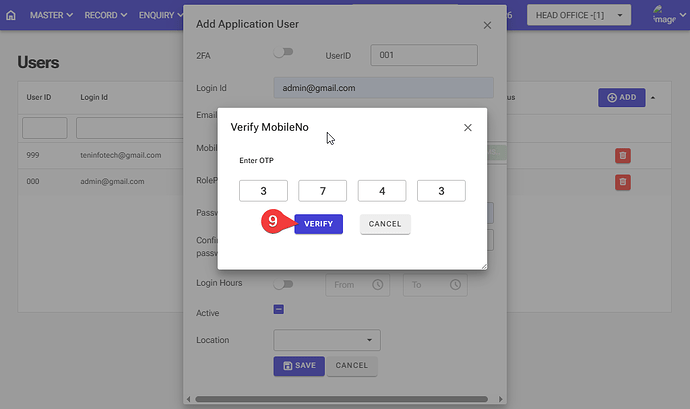This screenshot has height=409, width=690.
Task: Click the home icon in navbar
Action: [x=11, y=16]
